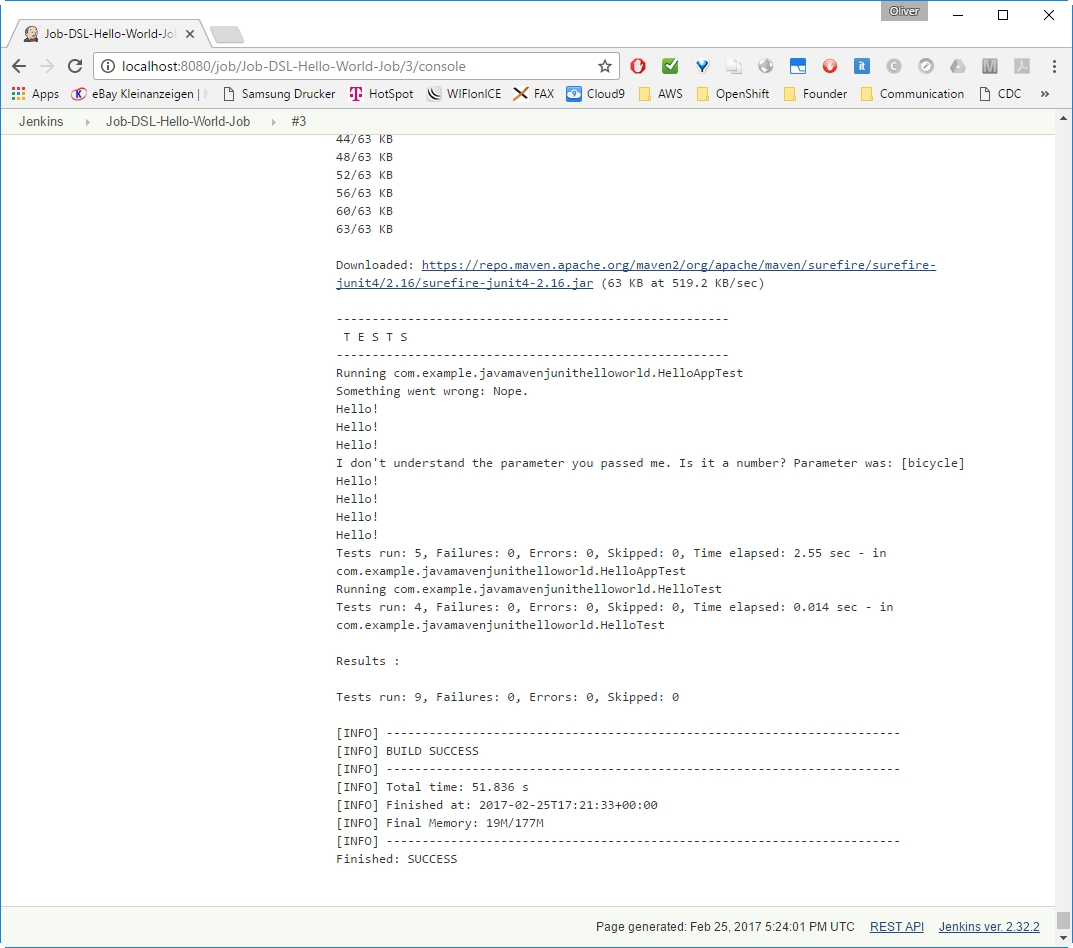Click the green checkmark extension icon
Viewport: 1073px width, 948px height.
pos(670,66)
